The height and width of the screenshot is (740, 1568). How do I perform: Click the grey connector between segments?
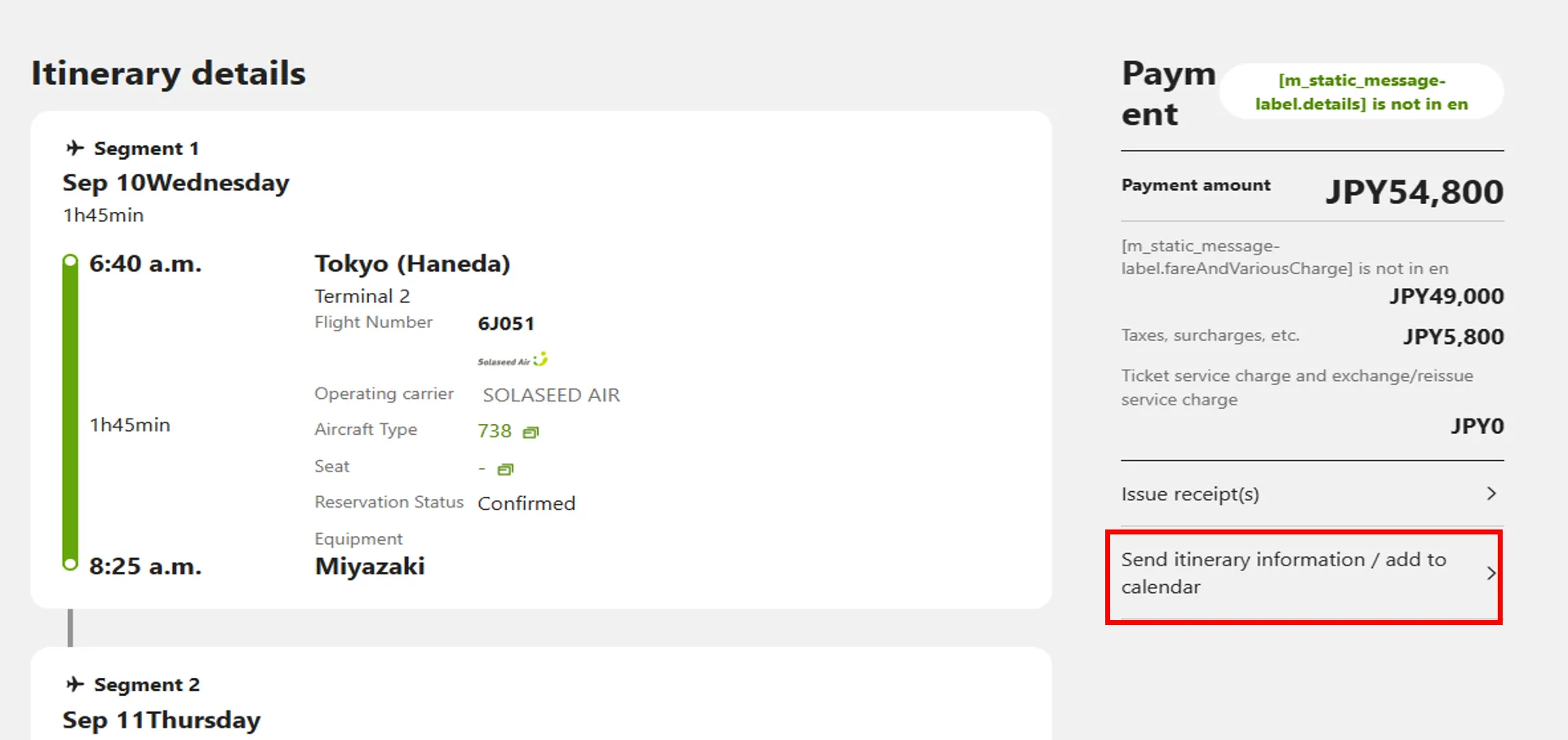point(70,627)
